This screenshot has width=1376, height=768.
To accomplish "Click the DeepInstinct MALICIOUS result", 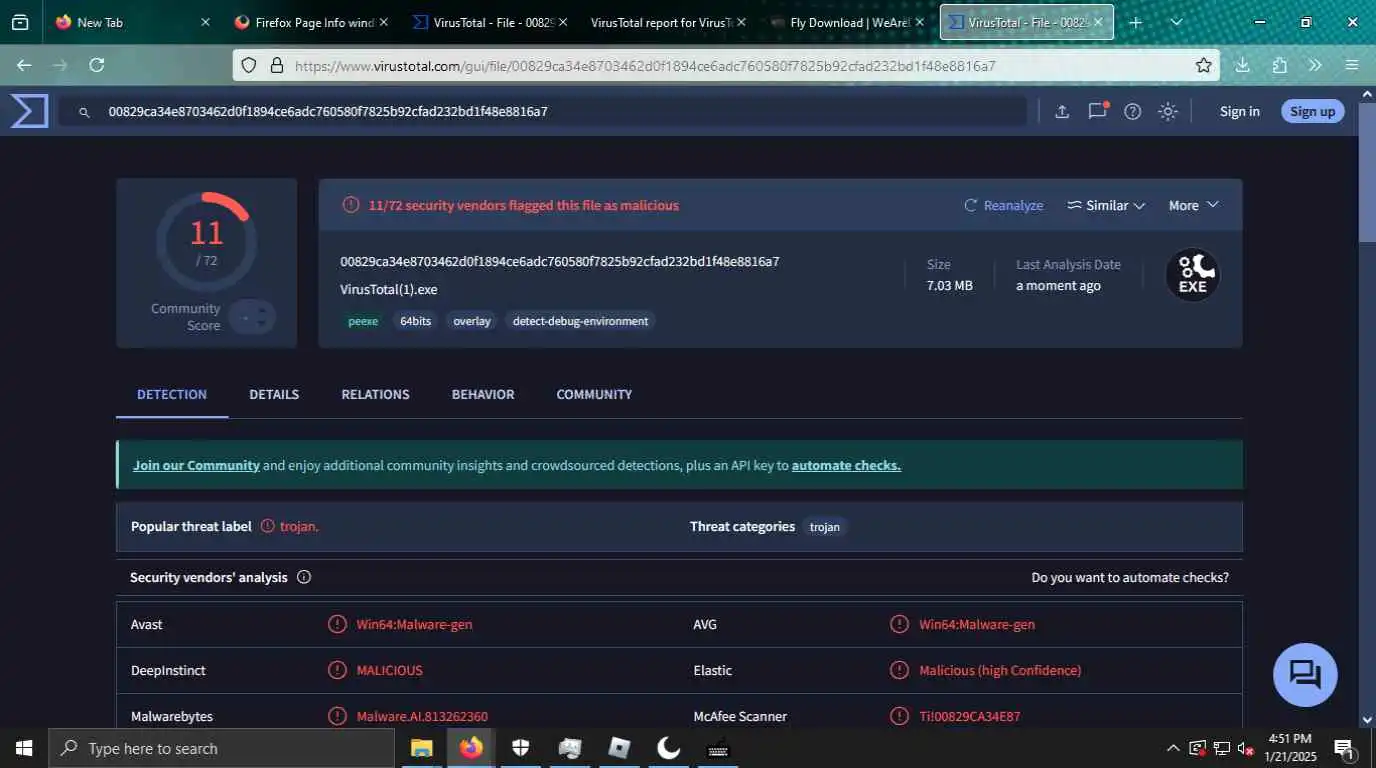I will point(389,670).
